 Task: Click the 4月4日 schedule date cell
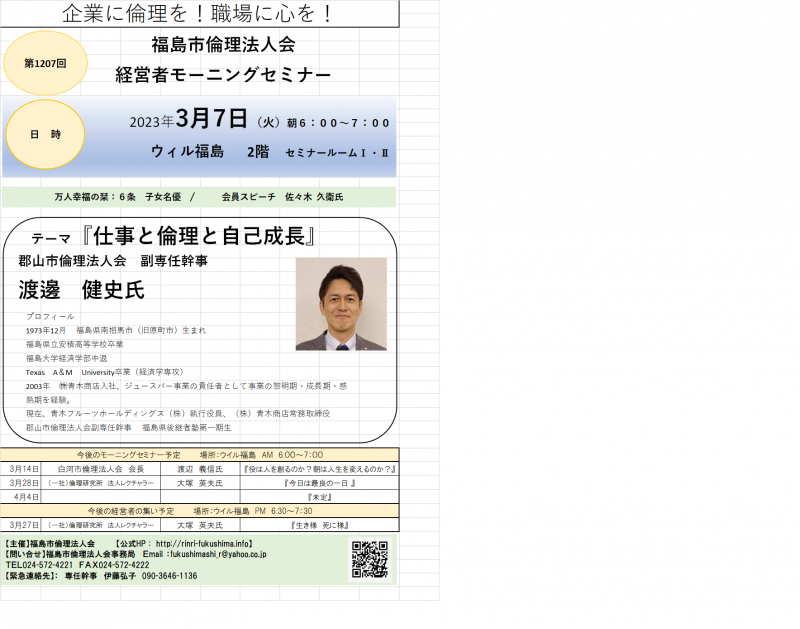pyautogui.click(x=23, y=496)
